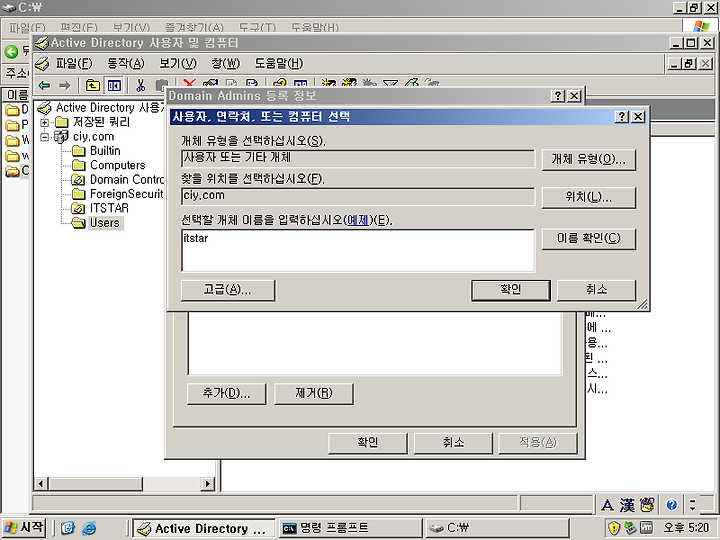Click the Active Directory taskbar button
This screenshot has height=540, width=720.
pos(204,528)
